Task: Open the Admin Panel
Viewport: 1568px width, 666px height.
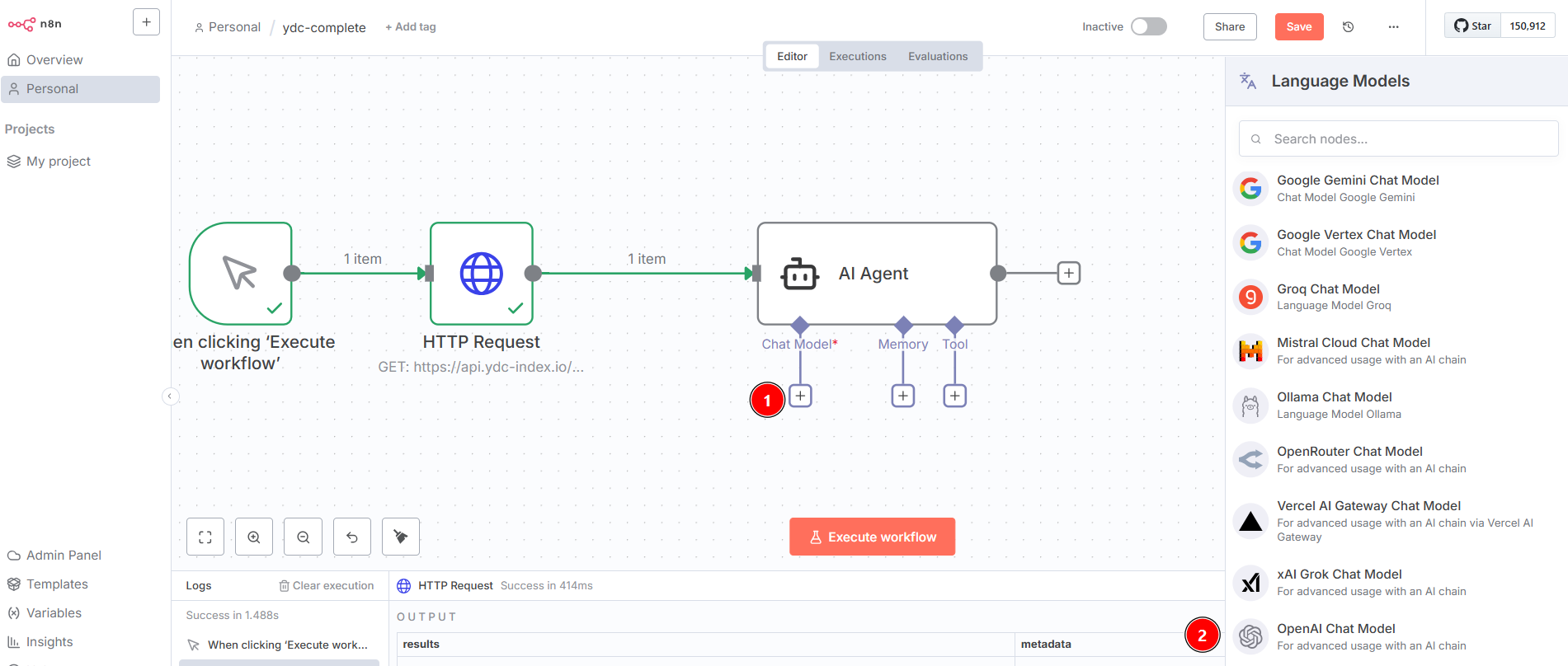Action: [64, 556]
